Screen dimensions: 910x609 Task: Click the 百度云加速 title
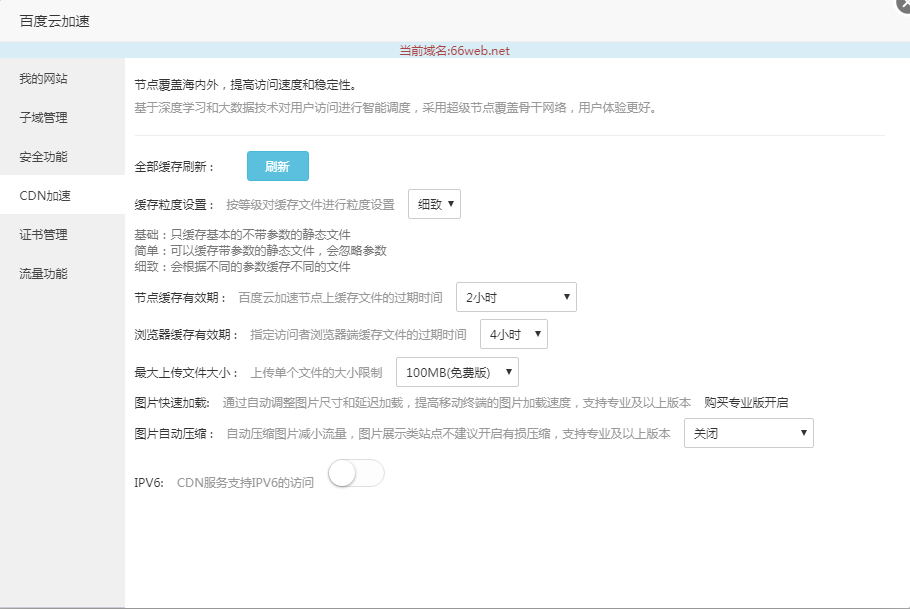(x=55, y=21)
